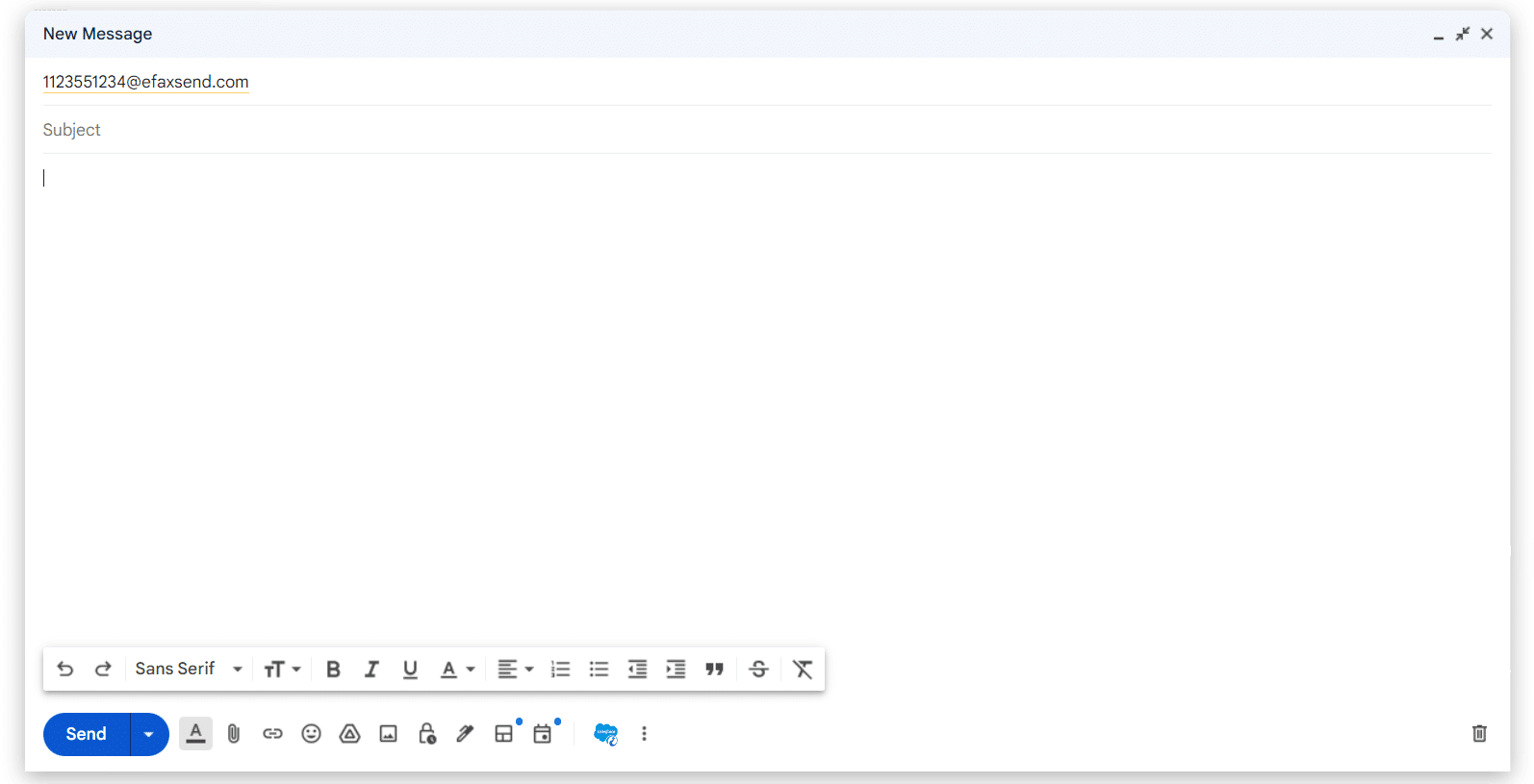Viewport: 1534px width, 784px height.
Task: Toggle strikethrough formatting
Action: coord(758,669)
